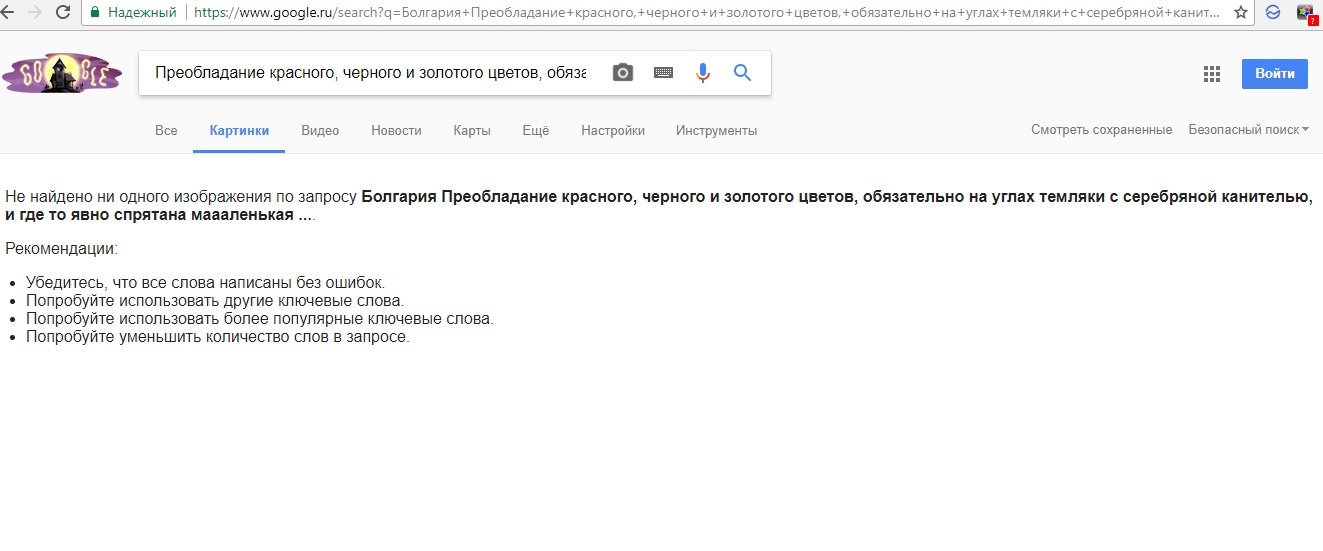
Task: Start voice search with the microphone icon
Action: [703, 73]
